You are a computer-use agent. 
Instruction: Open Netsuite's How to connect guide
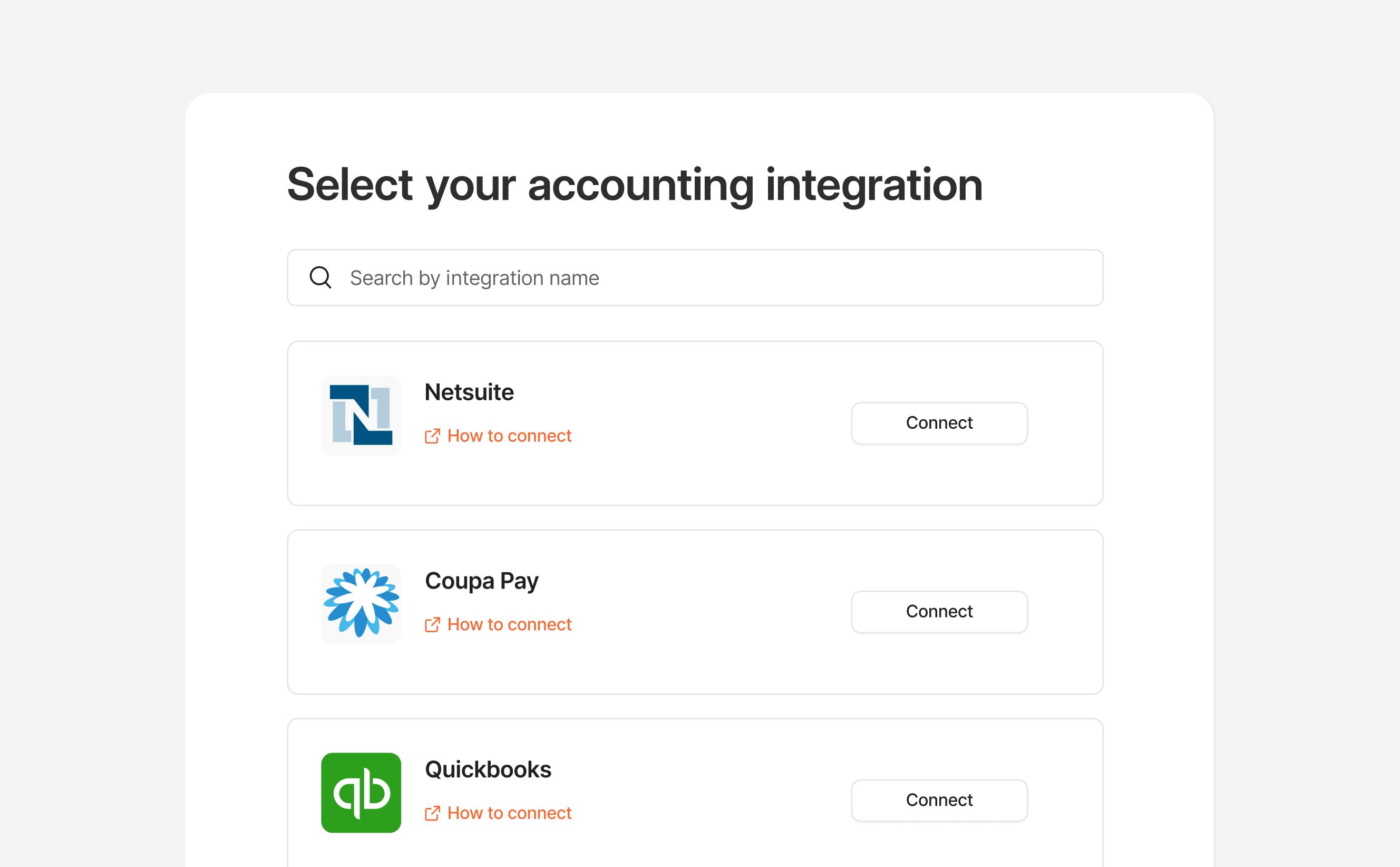tap(509, 436)
